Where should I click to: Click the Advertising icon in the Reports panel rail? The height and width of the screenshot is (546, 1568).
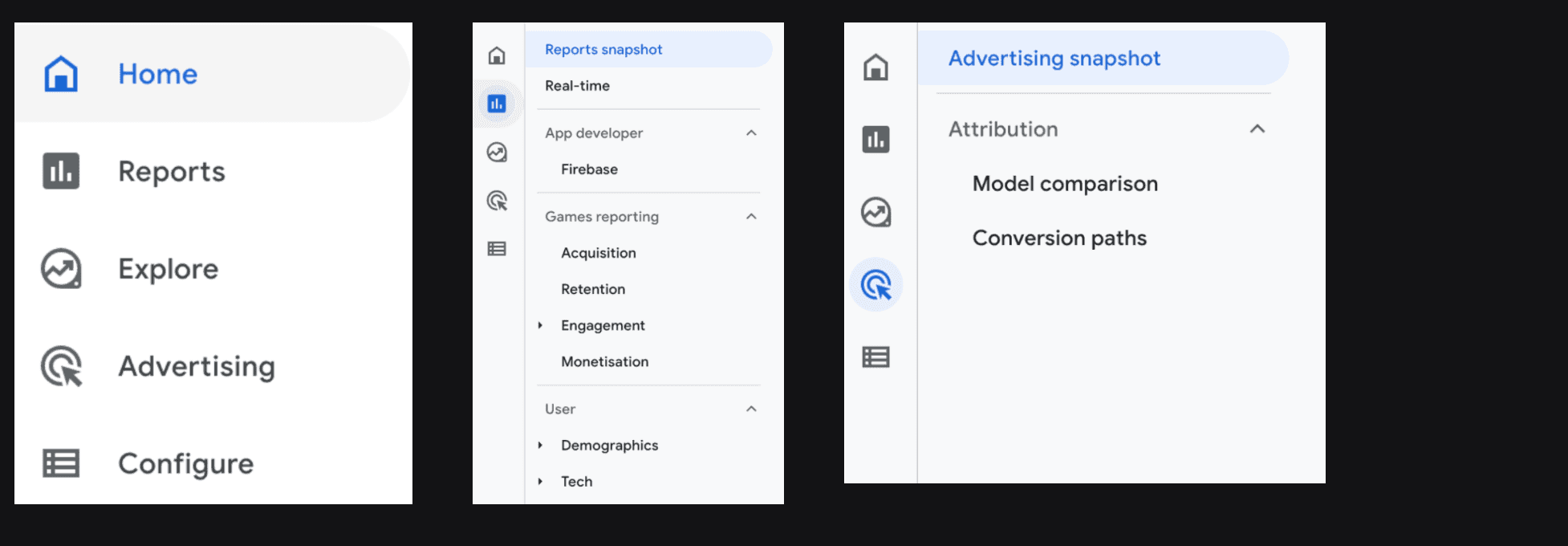click(498, 200)
